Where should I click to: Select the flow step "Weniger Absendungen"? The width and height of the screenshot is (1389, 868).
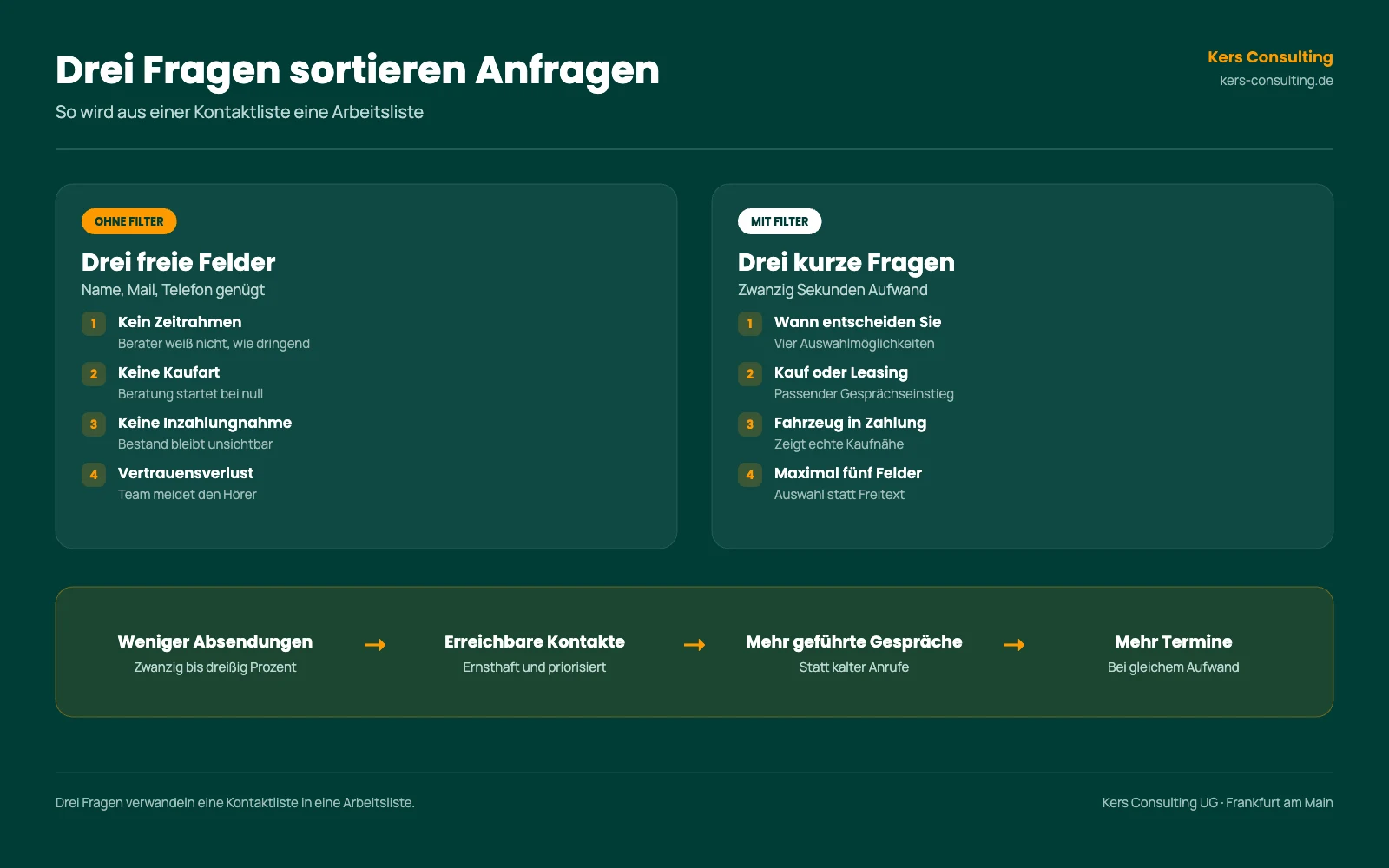tap(215, 641)
